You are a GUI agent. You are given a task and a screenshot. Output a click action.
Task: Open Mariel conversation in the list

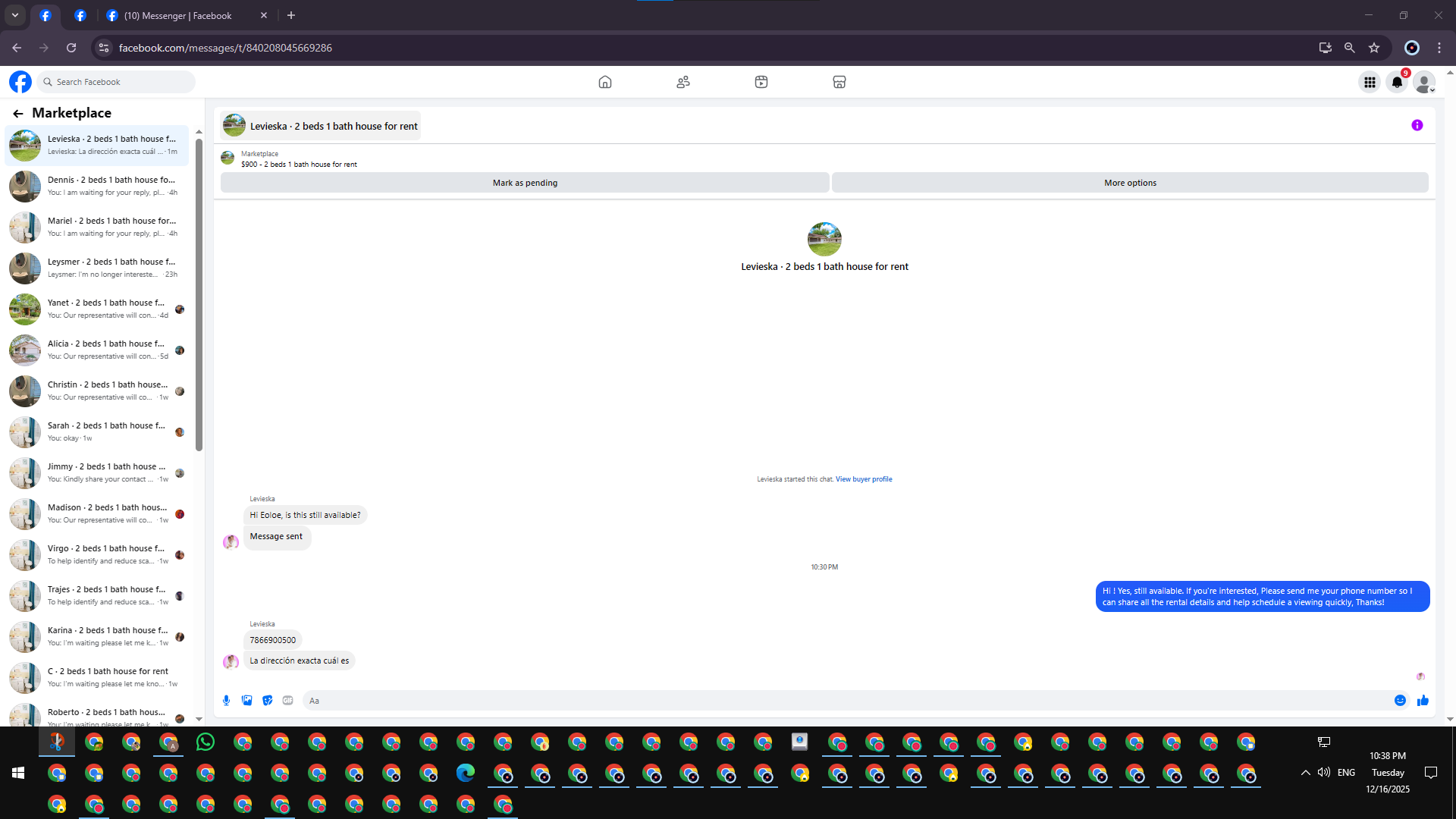(97, 227)
